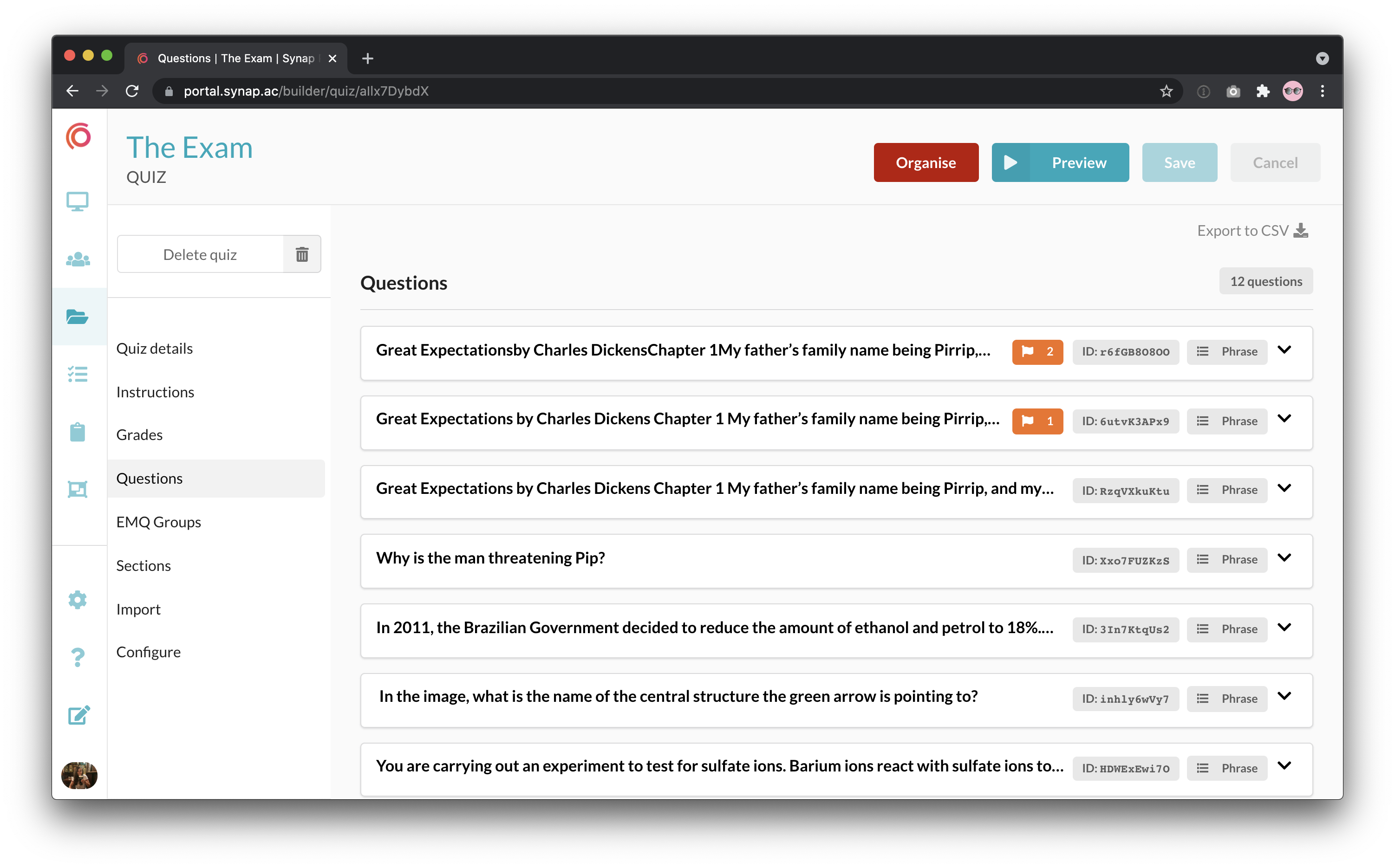Click the orange flag badge showing 2
1395x868 pixels.
coord(1037,351)
